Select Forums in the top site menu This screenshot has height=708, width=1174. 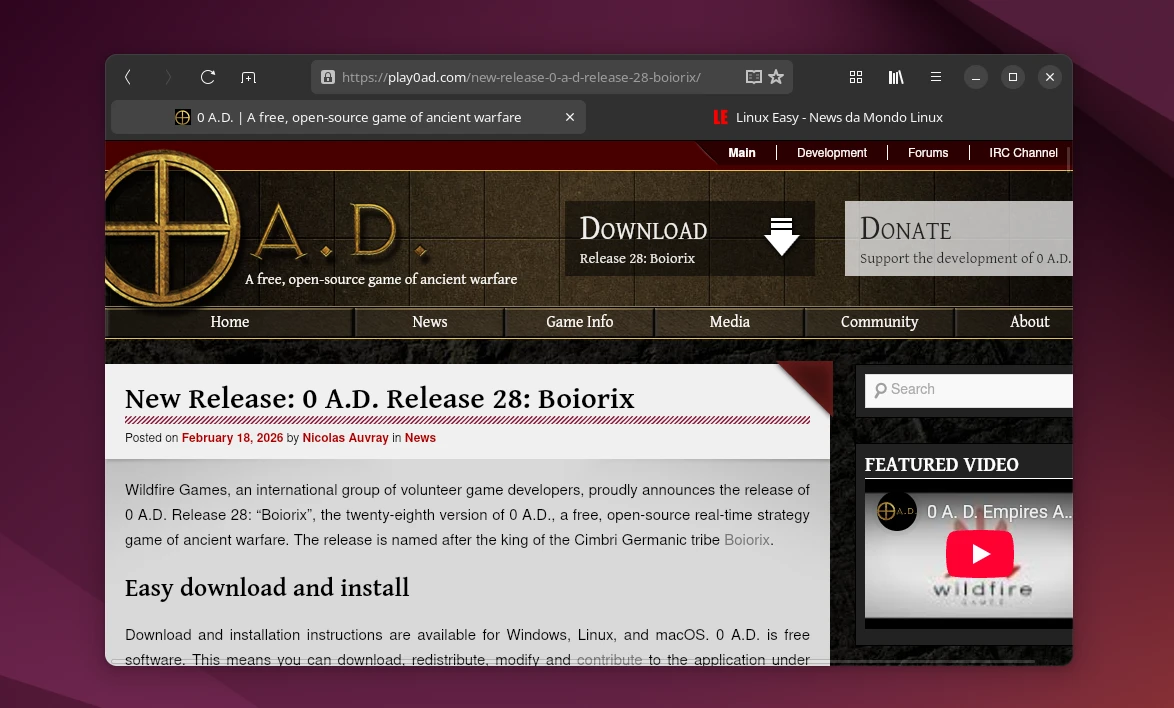click(928, 153)
